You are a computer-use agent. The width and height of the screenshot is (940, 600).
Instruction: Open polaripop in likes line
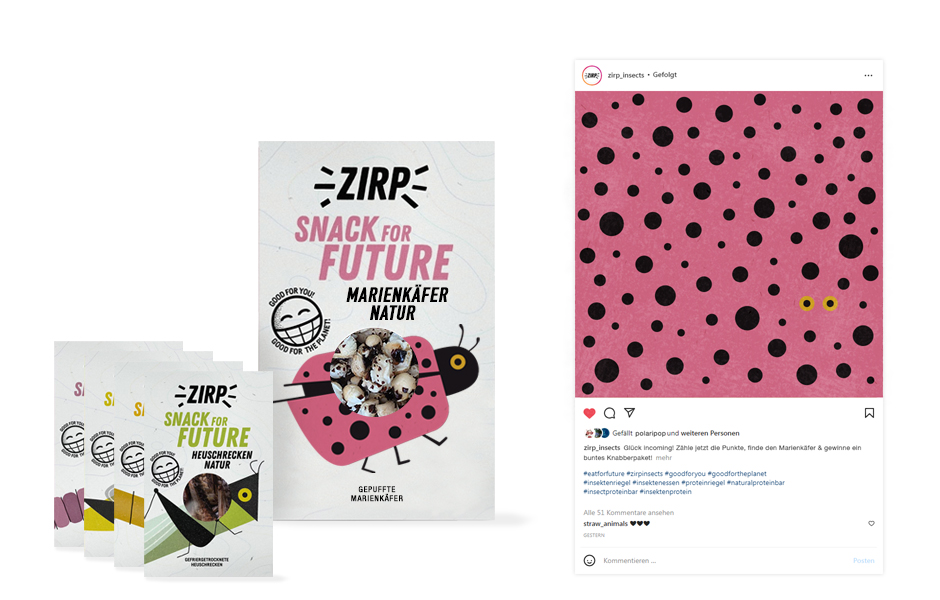[x=650, y=433]
